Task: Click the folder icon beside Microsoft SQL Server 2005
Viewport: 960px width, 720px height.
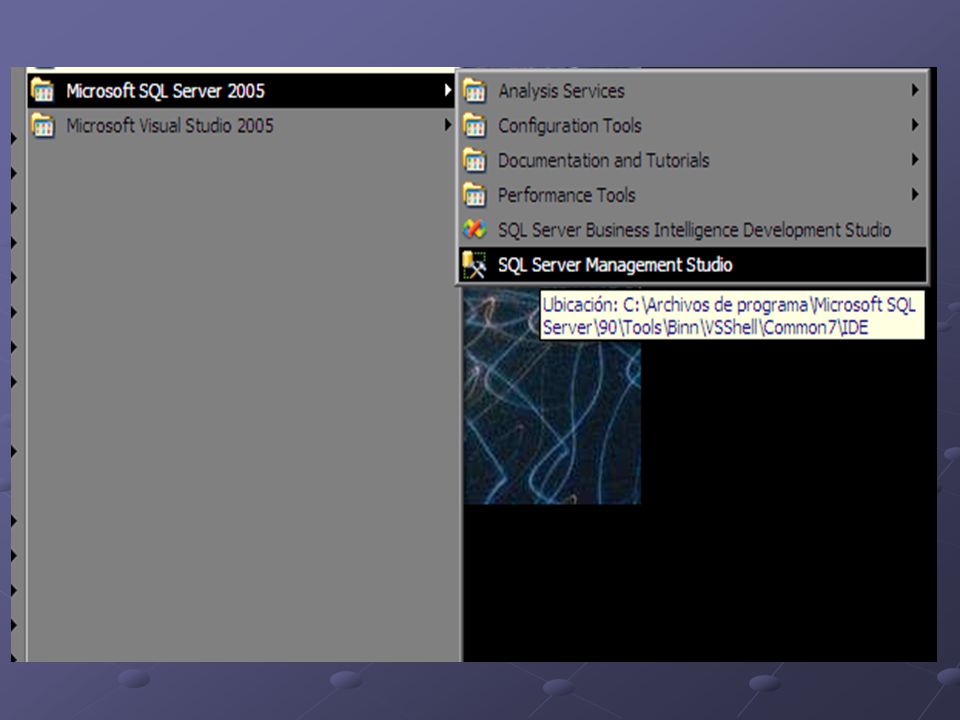Action: [x=42, y=91]
